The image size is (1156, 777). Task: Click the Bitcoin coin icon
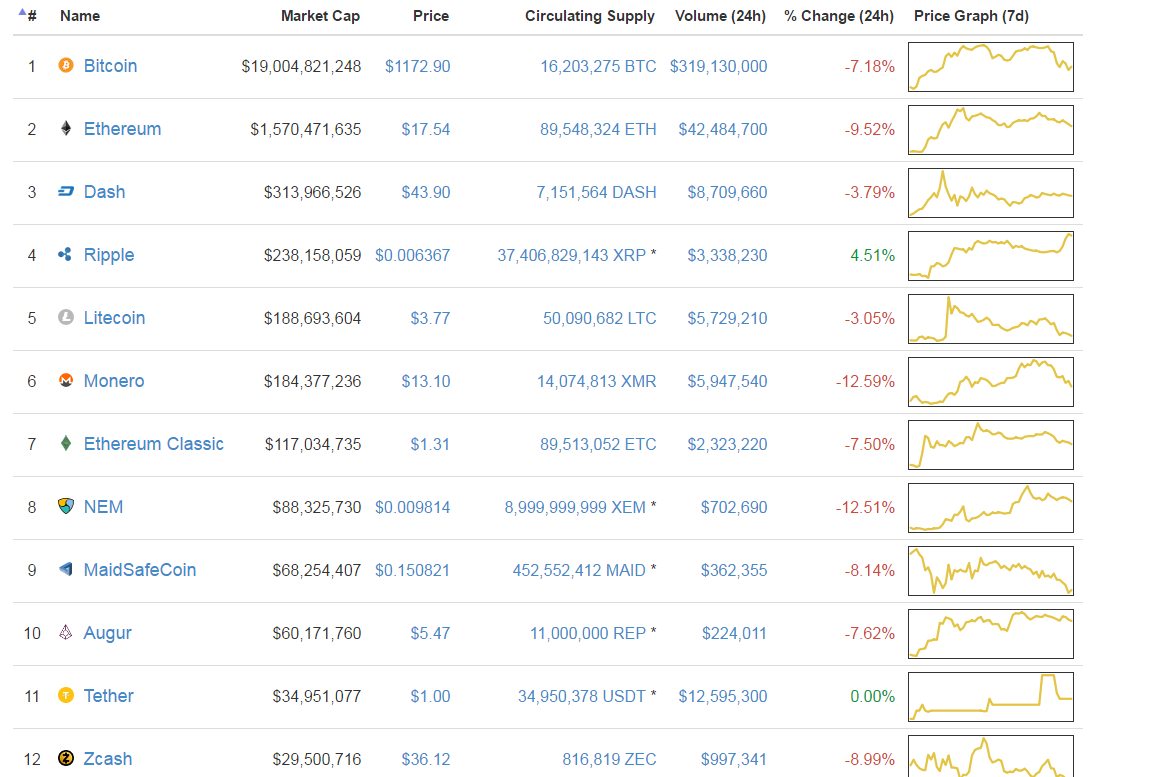(x=66, y=66)
